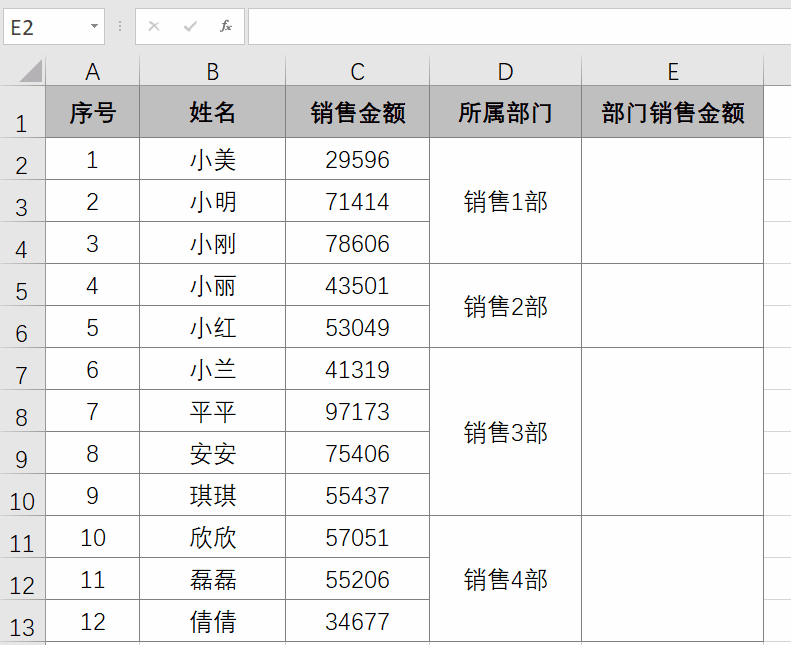Viewport: 791px width, 645px height.
Task: Select empty merged column E cell beside 销售2部
Action: tap(672, 306)
